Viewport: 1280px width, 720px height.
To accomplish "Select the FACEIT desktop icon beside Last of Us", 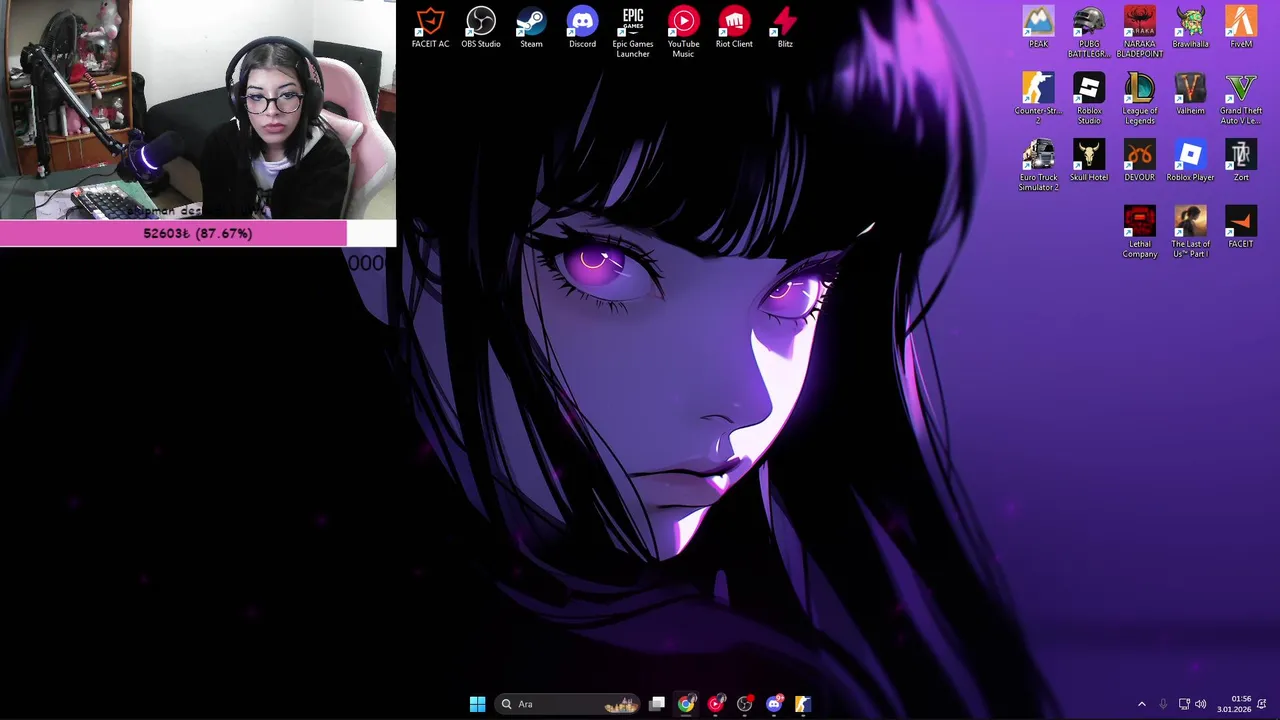I will pos(1241,227).
